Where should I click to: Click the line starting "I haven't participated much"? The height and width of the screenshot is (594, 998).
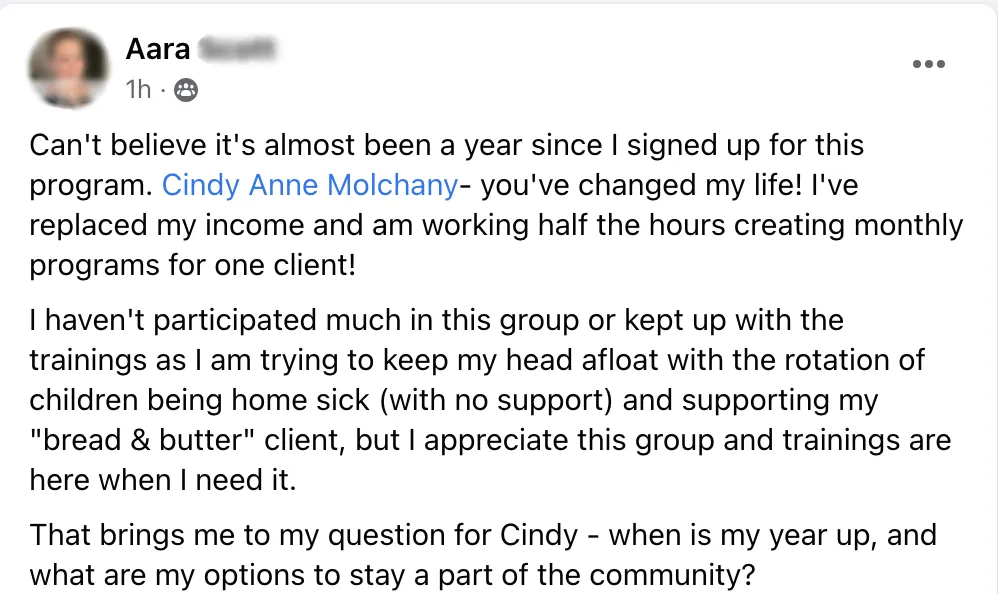pyautogui.click(x=436, y=320)
